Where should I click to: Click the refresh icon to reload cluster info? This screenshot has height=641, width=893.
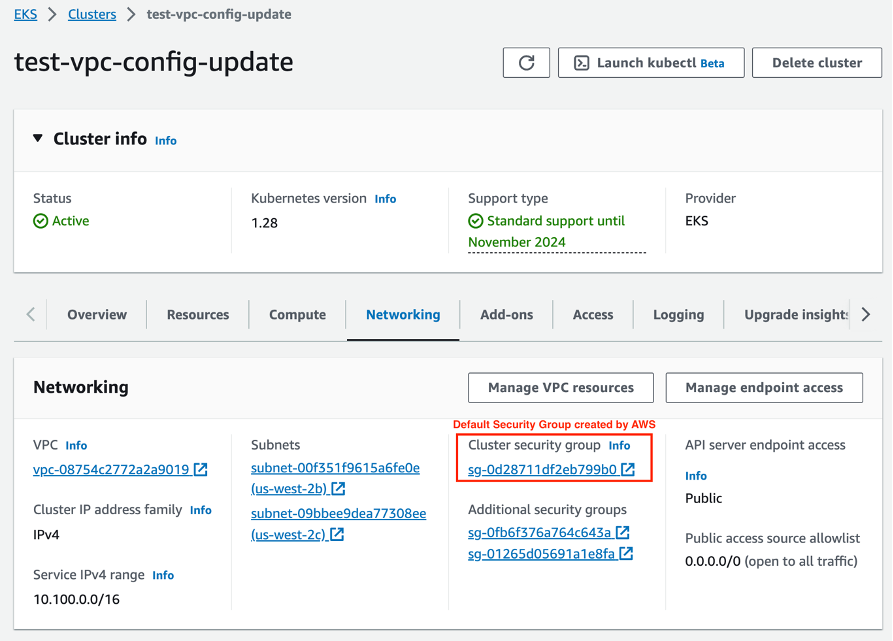click(526, 62)
